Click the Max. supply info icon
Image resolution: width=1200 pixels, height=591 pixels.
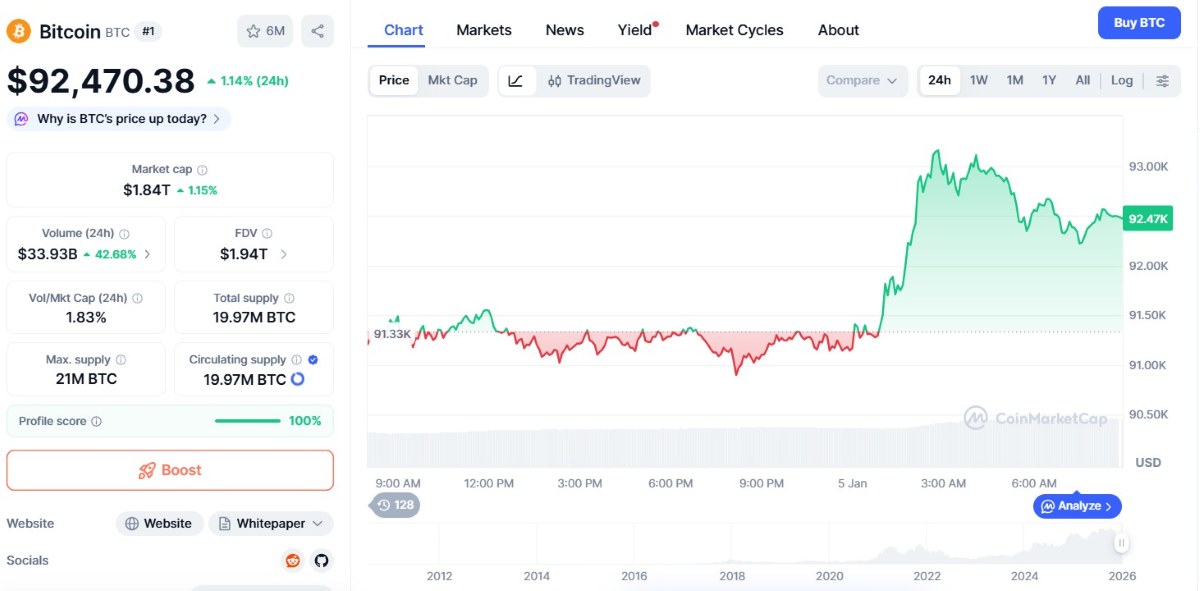(x=121, y=360)
